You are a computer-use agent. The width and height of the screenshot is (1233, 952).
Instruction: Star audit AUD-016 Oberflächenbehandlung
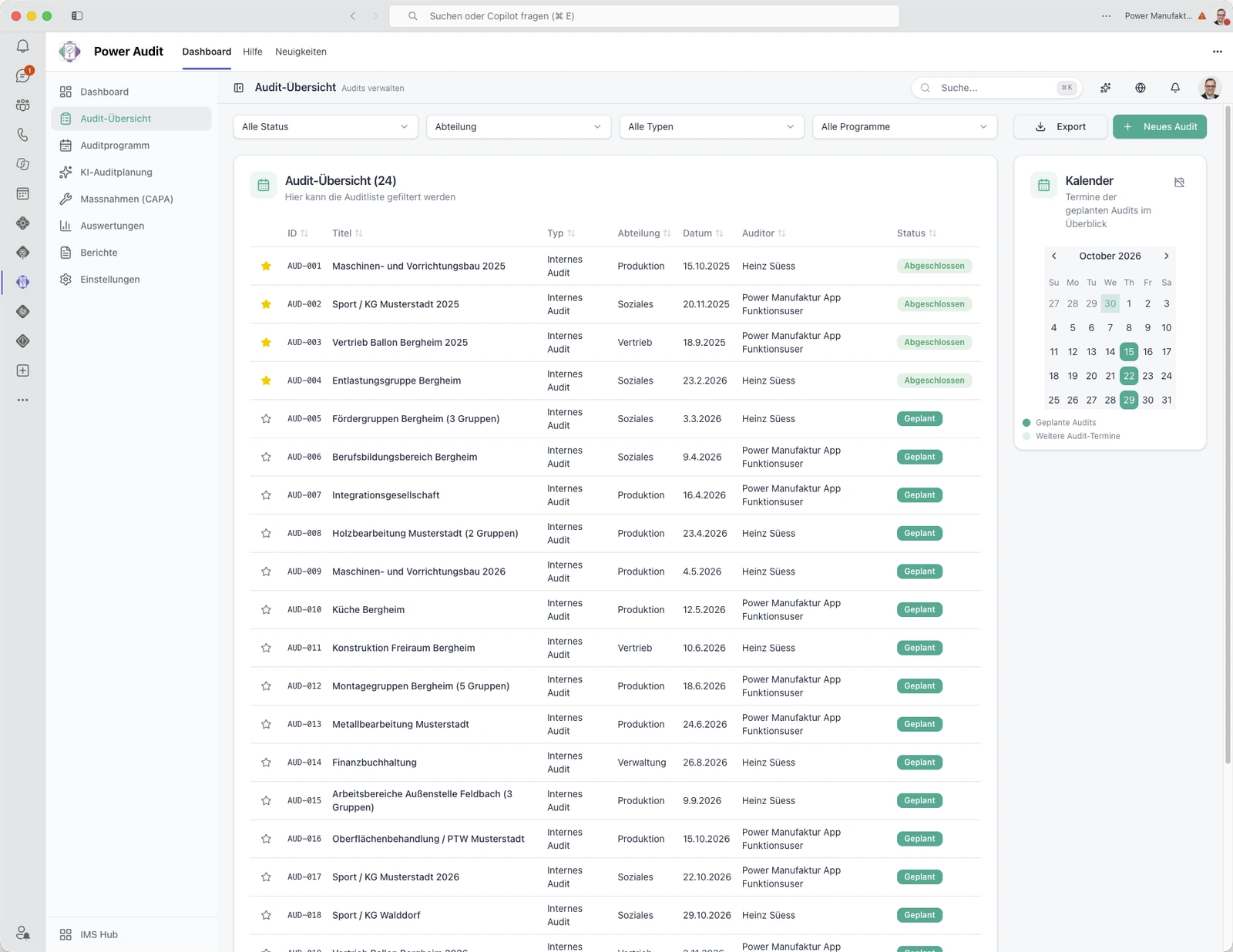tap(266, 839)
